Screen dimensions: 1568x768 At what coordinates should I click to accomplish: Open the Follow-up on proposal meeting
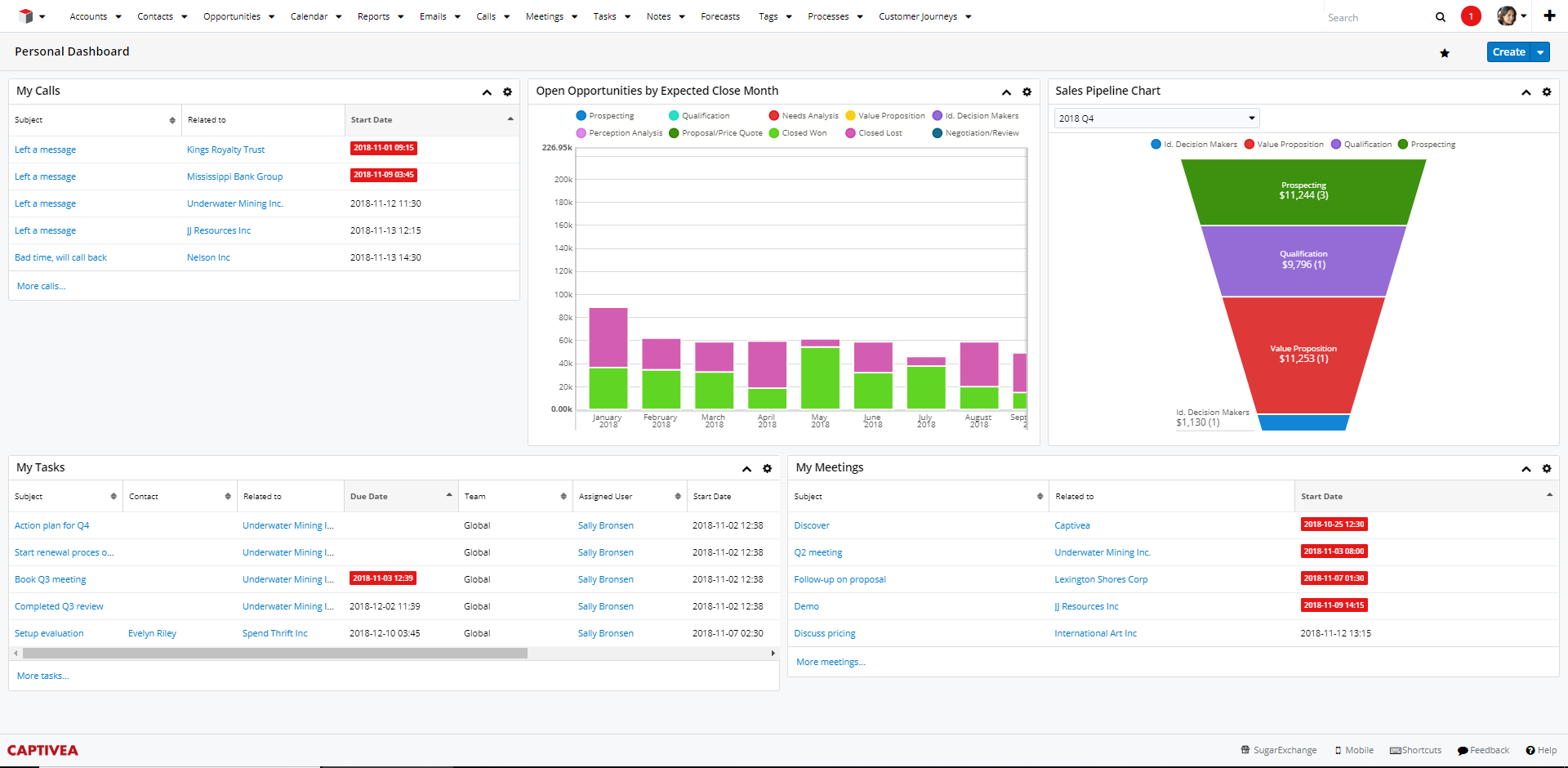click(840, 579)
